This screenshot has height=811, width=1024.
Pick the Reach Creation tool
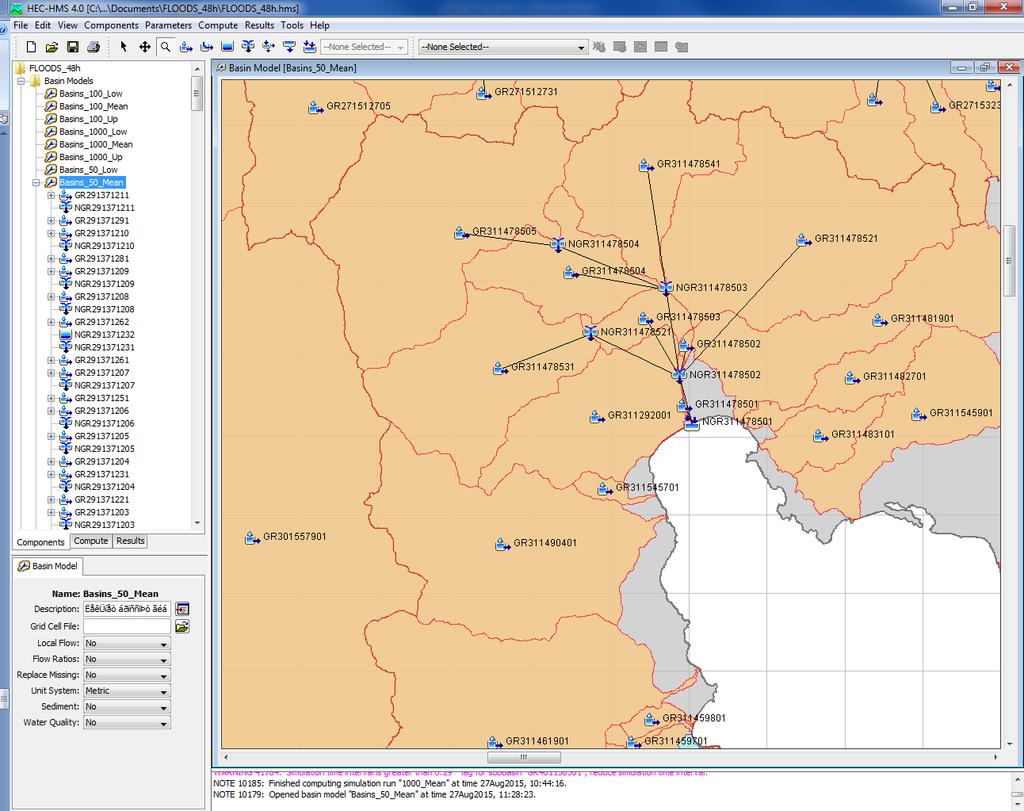(x=207, y=47)
